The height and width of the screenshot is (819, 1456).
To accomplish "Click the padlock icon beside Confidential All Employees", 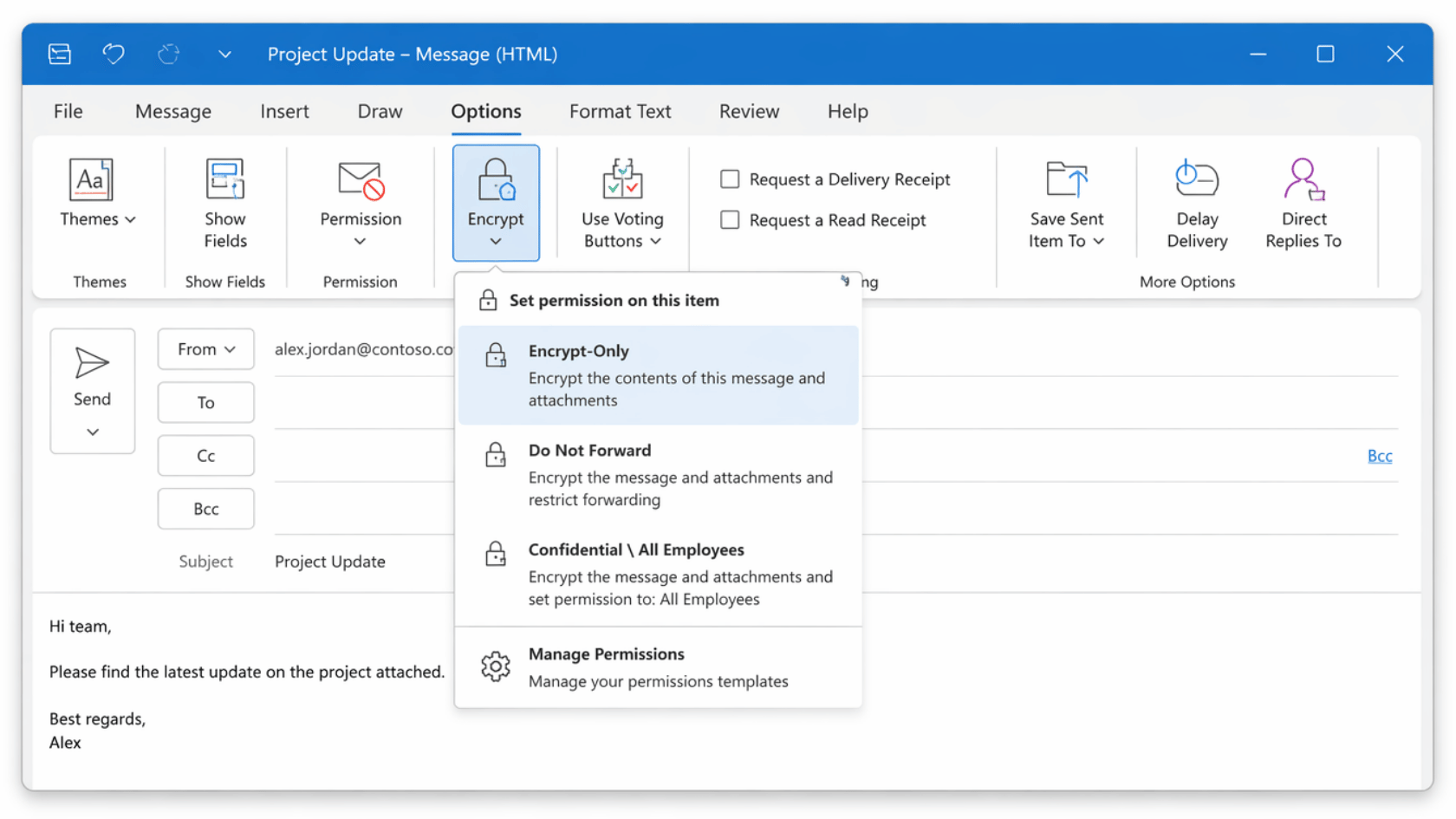I will tap(496, 553).
